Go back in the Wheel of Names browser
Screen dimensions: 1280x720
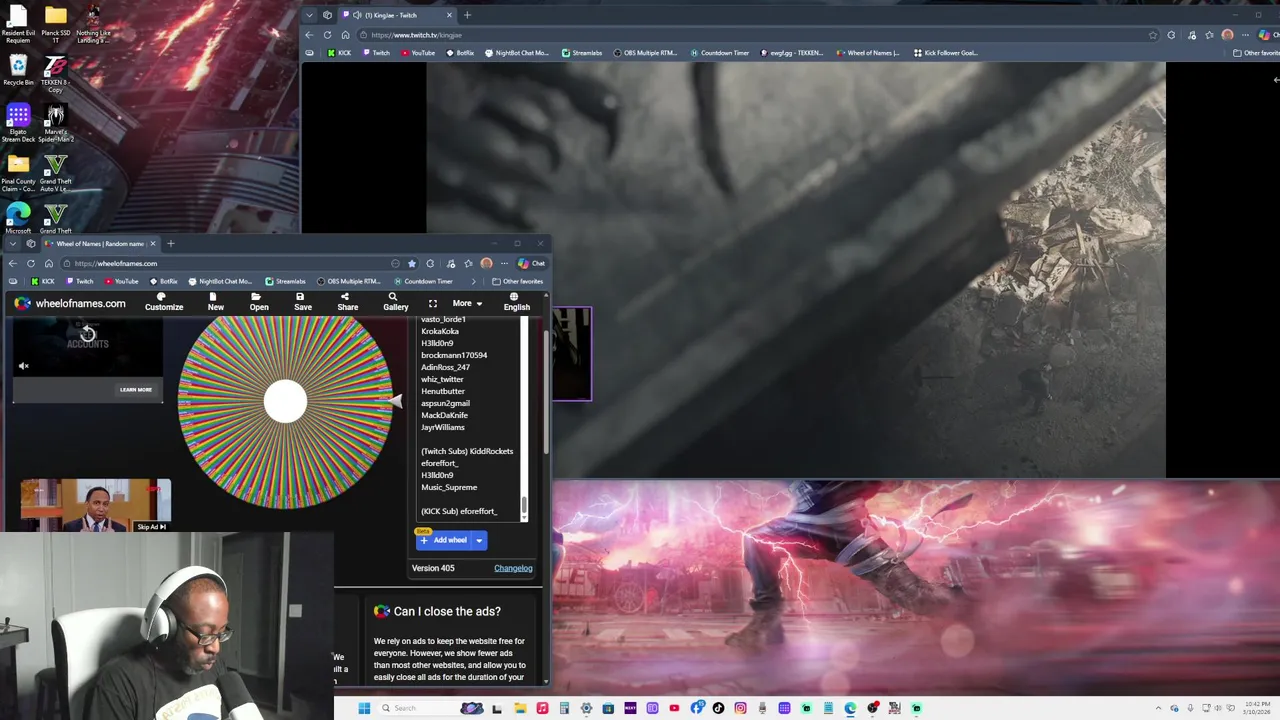[x=12, y=263]
